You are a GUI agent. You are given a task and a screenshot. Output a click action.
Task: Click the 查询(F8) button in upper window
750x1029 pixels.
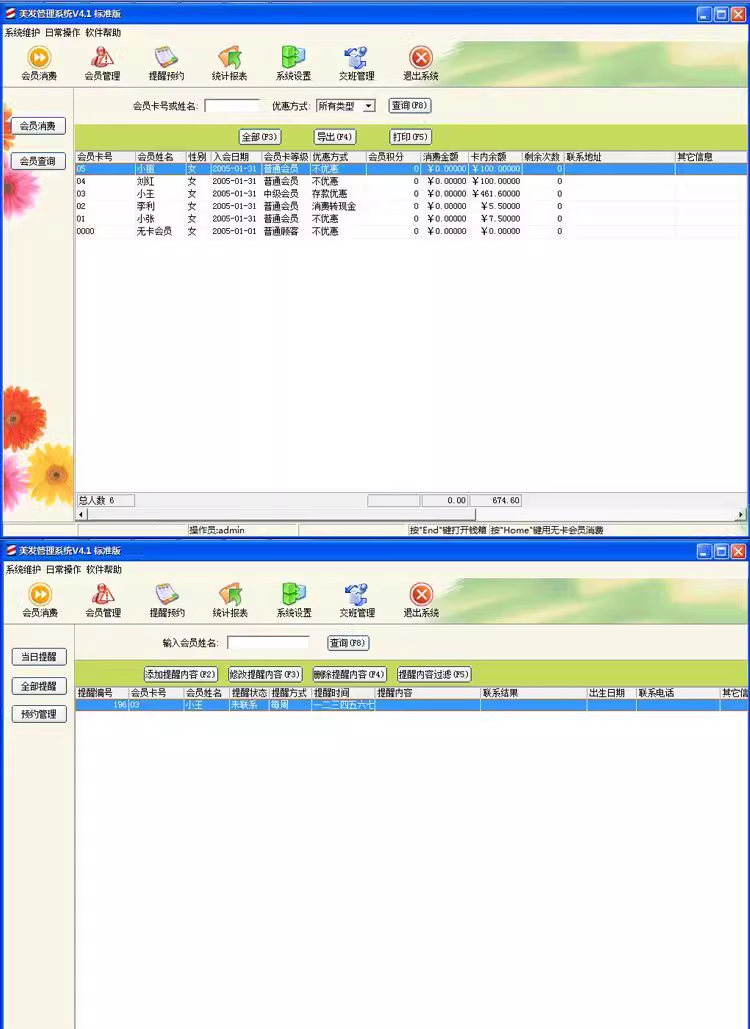pyautogui.click(x=410, y=106)
